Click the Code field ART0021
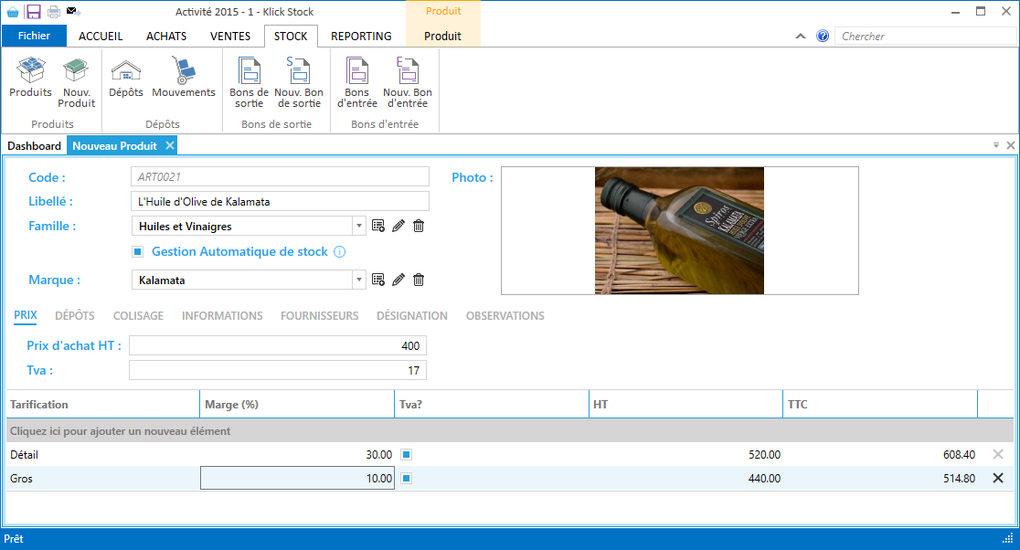Viewport: 1020px width, 550px height. [x=280, y=176]
